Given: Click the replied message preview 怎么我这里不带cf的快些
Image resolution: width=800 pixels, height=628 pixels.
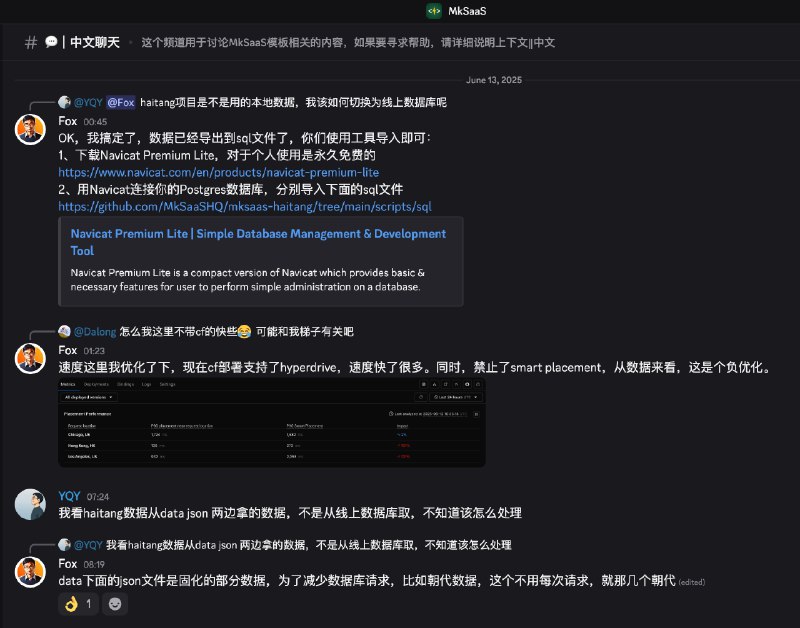Looking at the screenshot, I should click(x=236, y=332).
